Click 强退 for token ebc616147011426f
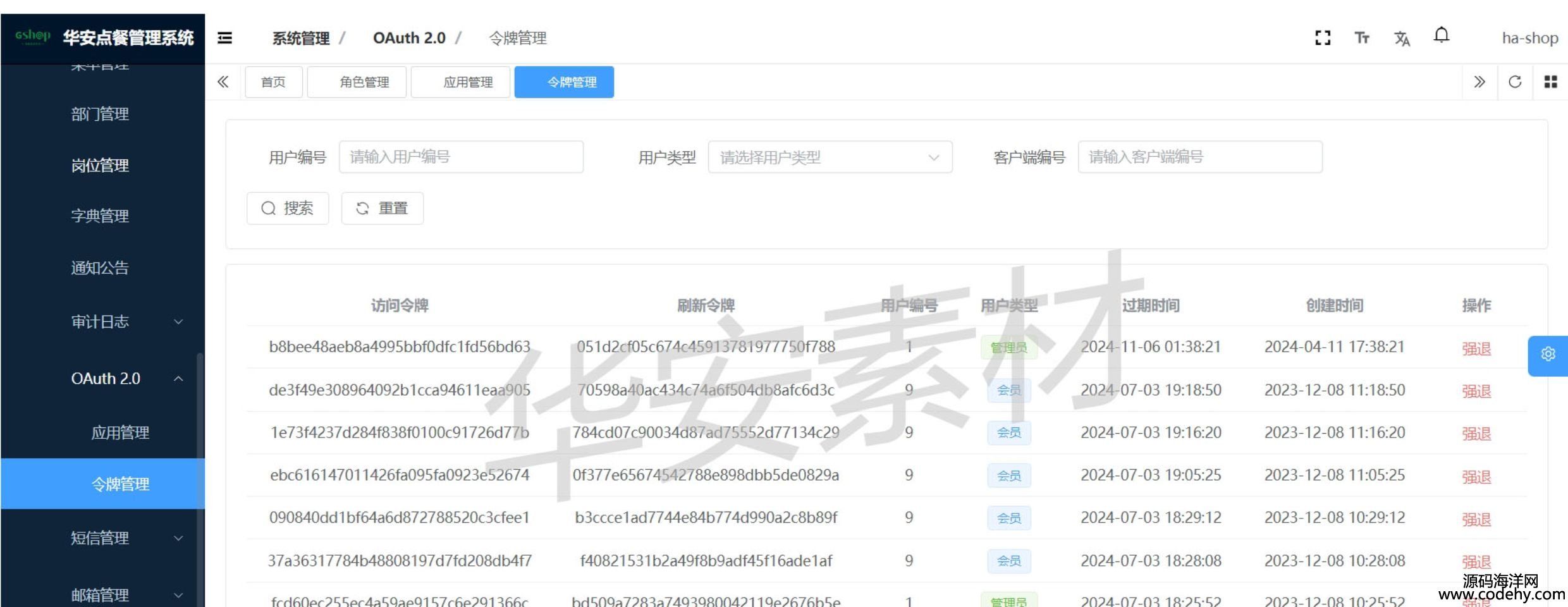1568x607 pixels. pos(1476,477)
